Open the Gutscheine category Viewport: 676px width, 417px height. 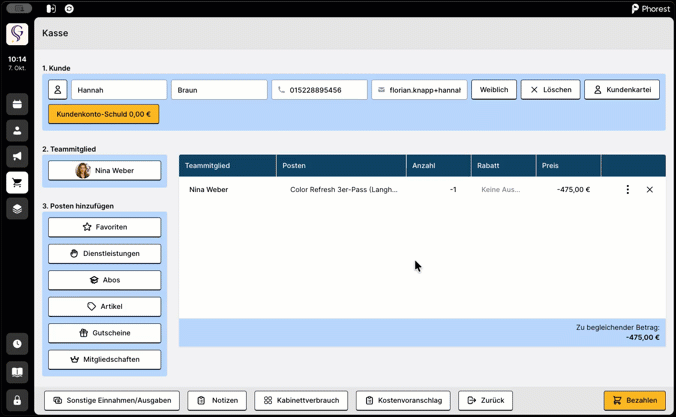point(105,333)
